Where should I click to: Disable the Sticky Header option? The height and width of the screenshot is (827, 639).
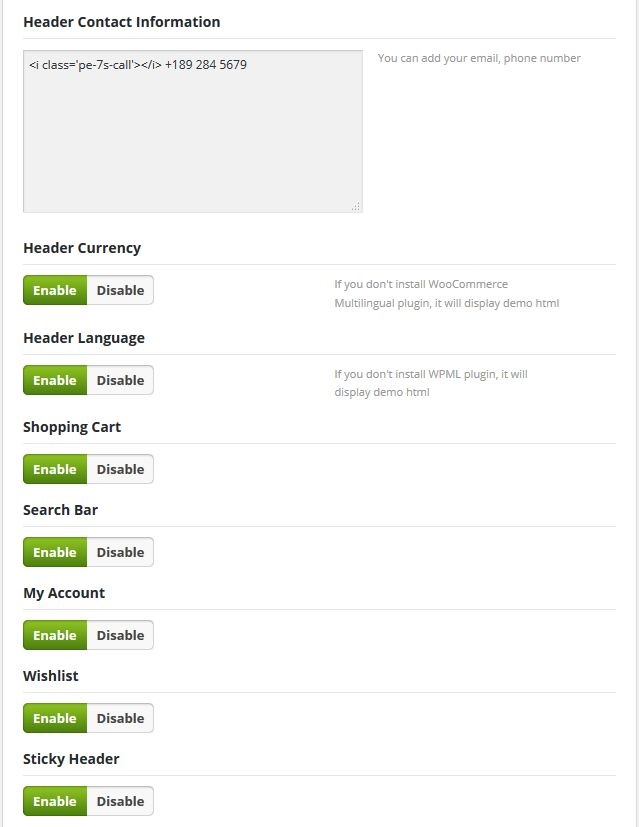click(x=120, y=801)
